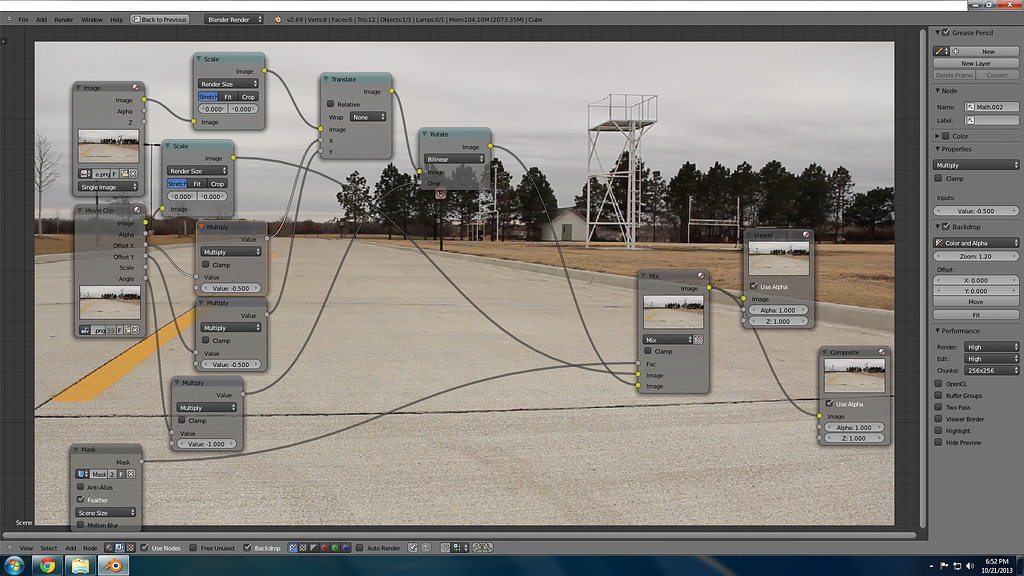The width and height of the screenshot is (1024, 576).
Task: Toggle the node snapping icon
Action: coord(445,548)
